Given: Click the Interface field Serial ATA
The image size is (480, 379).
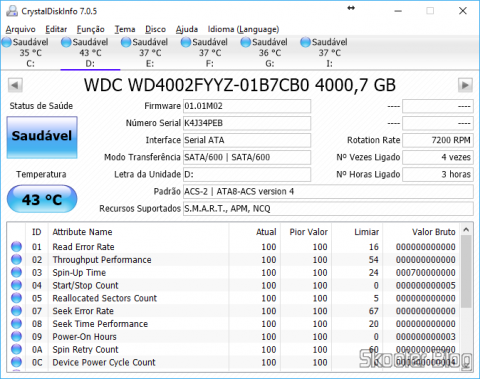Looking at the screenshot, I should tap(247, 140).
